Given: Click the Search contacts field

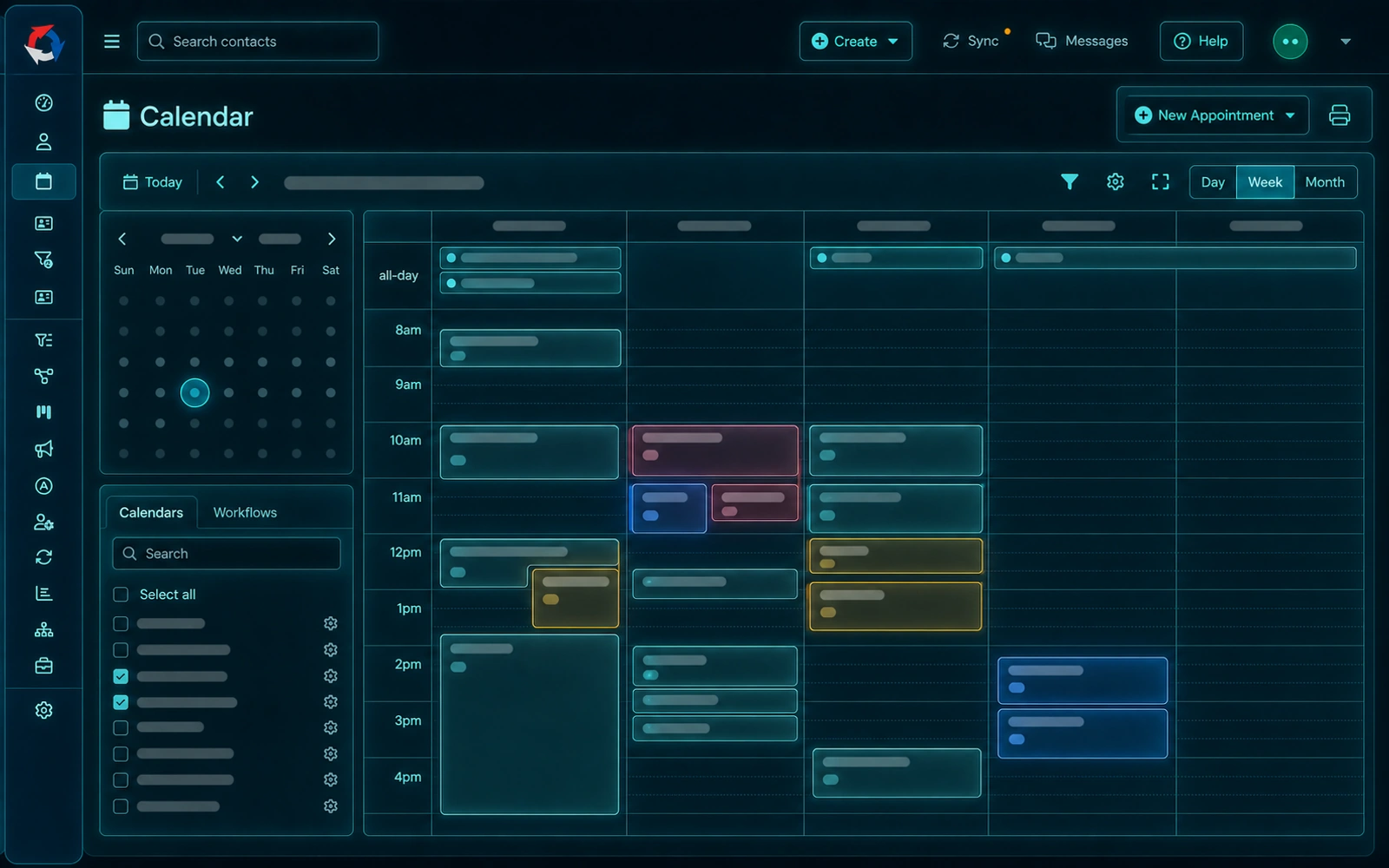Looking at the screenshot, I should tap(258, 42).
